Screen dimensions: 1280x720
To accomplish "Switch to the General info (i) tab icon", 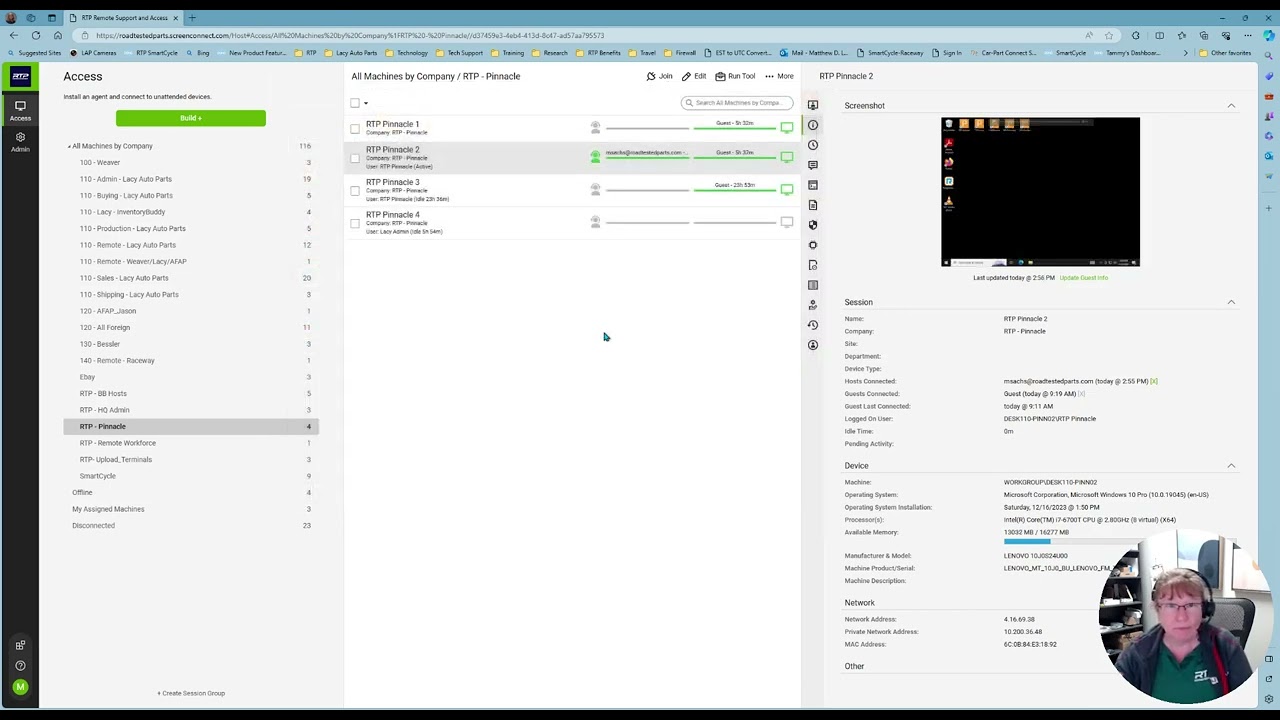I will pyautogui.click(x=813, y=125).
